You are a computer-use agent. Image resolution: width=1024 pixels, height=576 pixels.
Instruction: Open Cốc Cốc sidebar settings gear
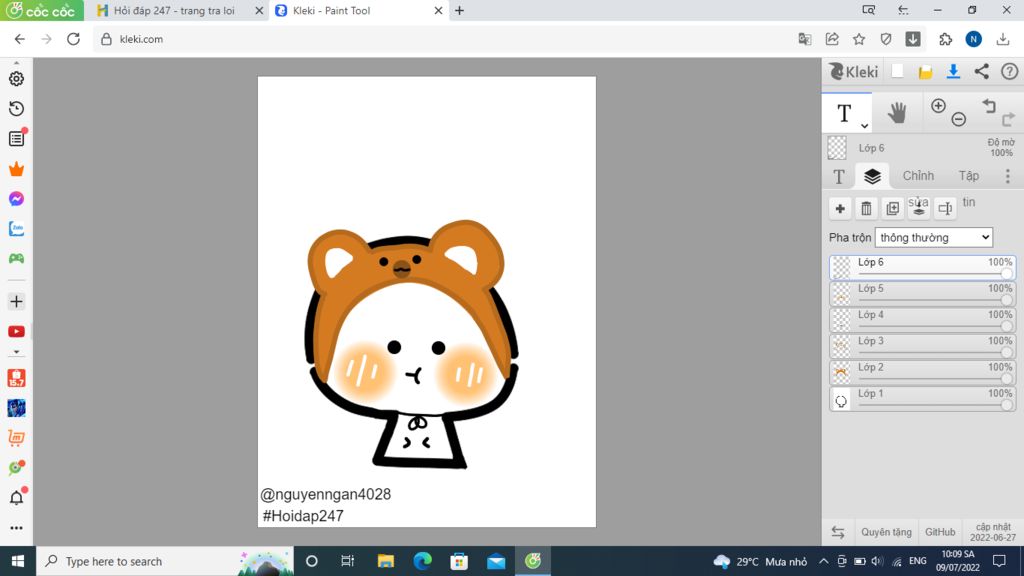tap(16, 78)
